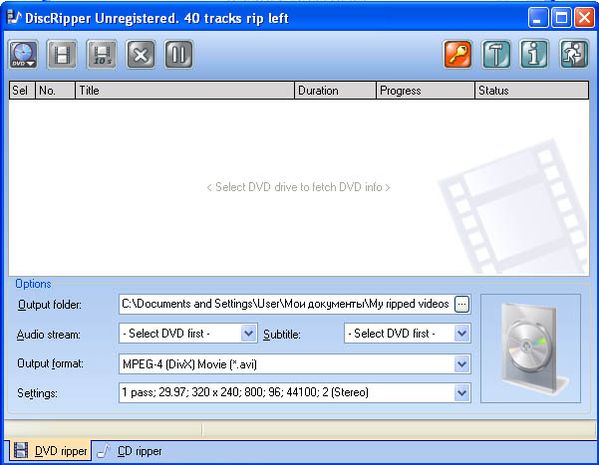Click the cancel X toolbar icon
The image size is (599, 465).
[x=141, y=55]
